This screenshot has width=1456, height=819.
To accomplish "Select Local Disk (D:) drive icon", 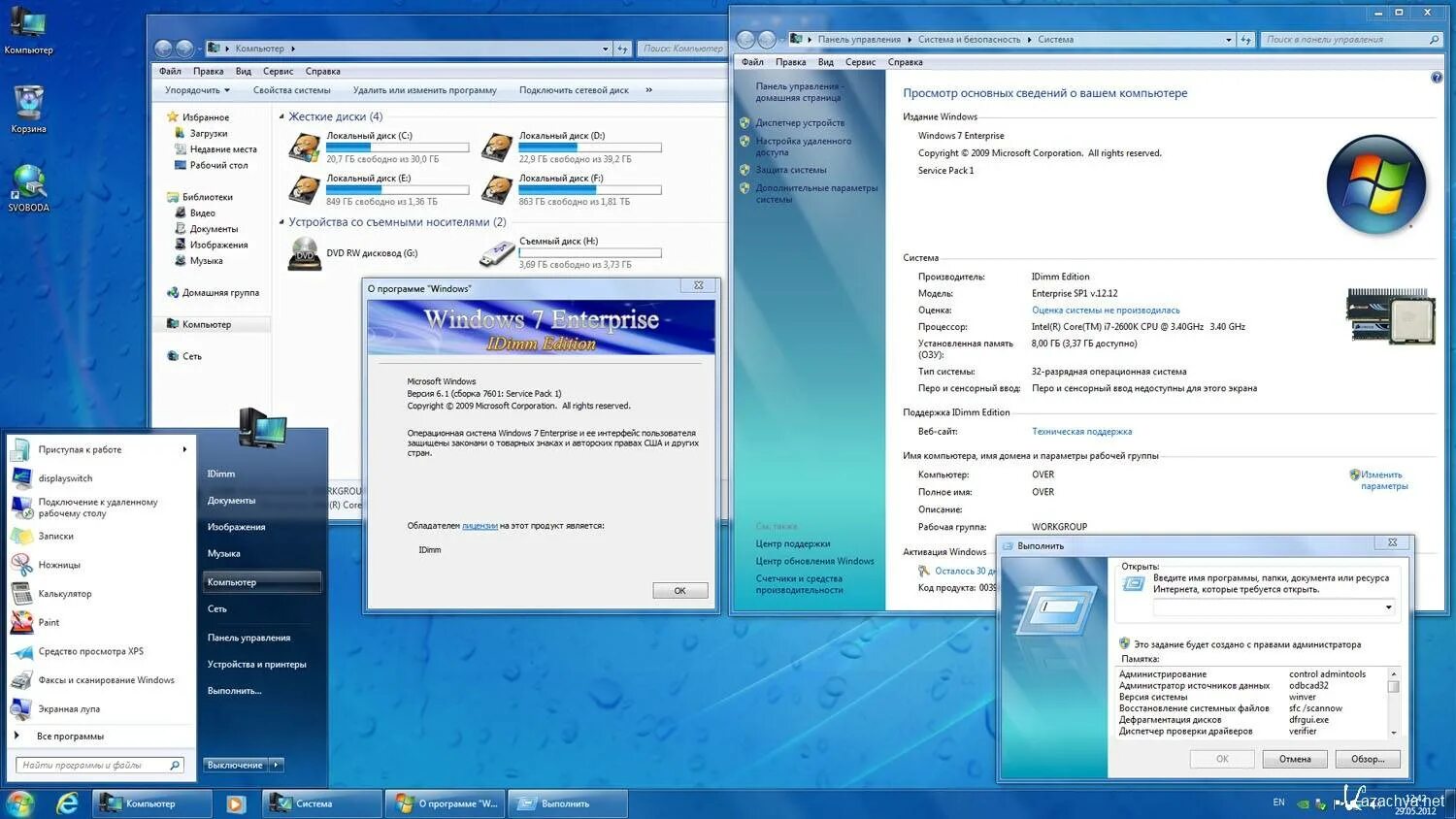I will (x=497, y=147).
